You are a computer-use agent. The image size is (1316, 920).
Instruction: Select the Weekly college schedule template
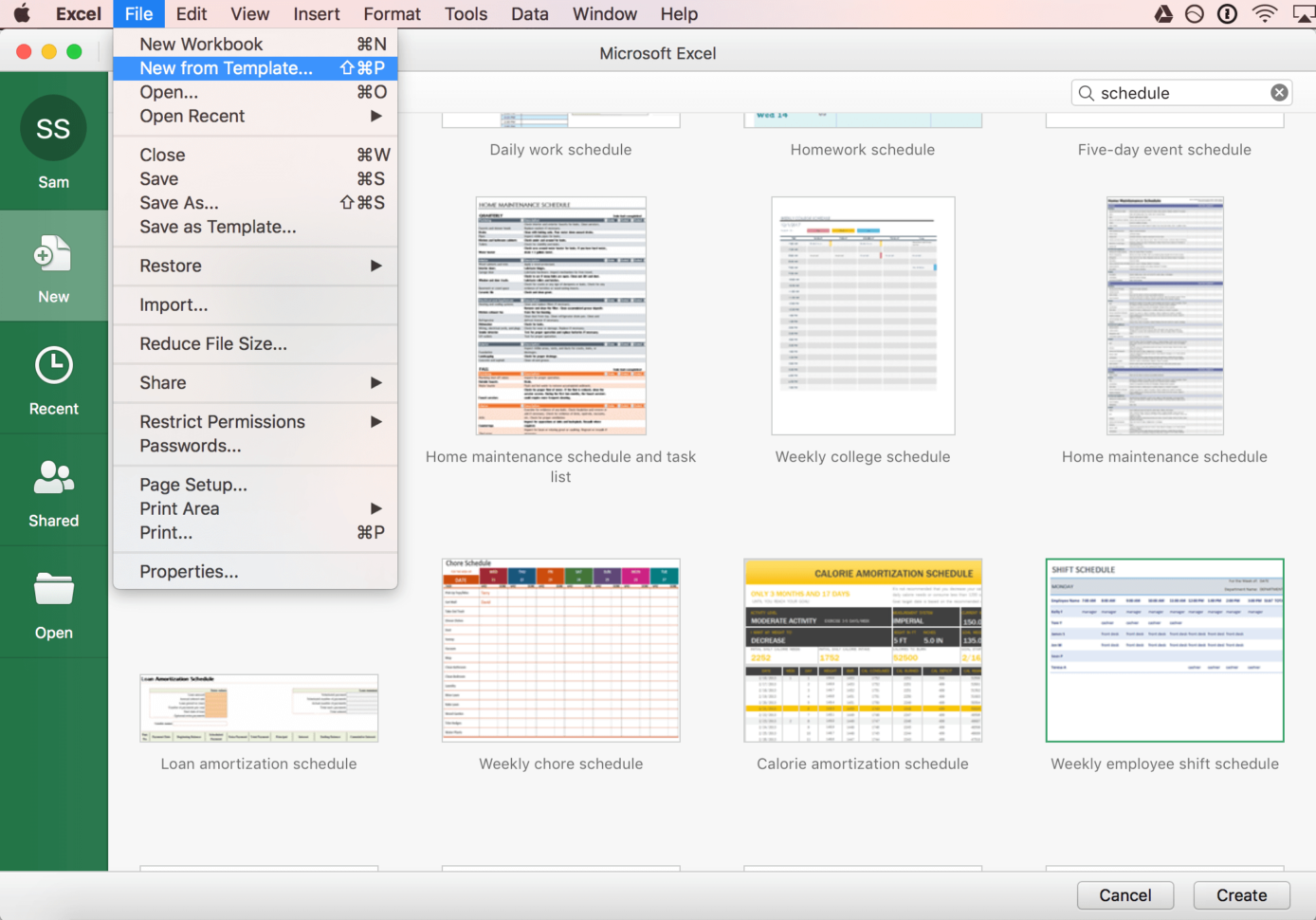tap(862, 316)
